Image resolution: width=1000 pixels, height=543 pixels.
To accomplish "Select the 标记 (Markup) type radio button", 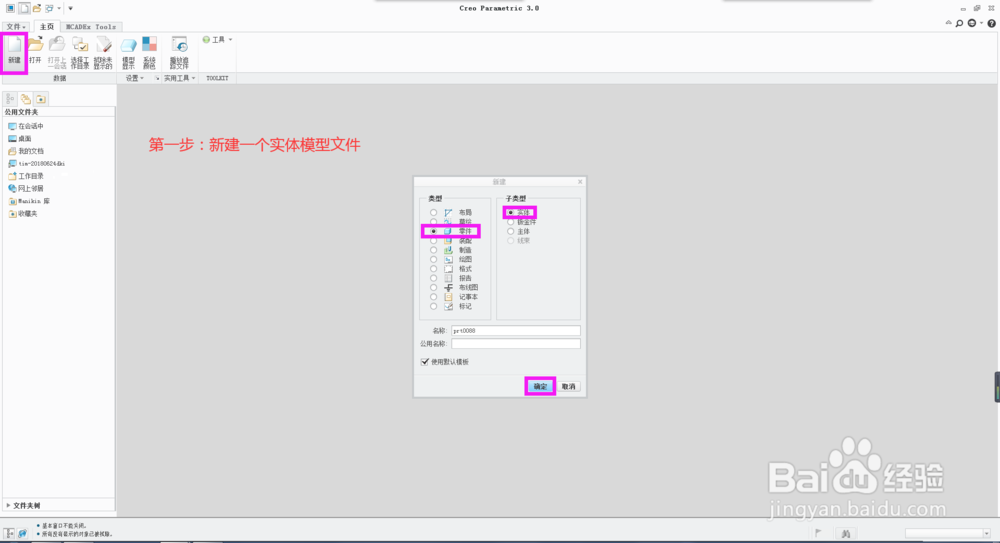I will click(434, 306).
